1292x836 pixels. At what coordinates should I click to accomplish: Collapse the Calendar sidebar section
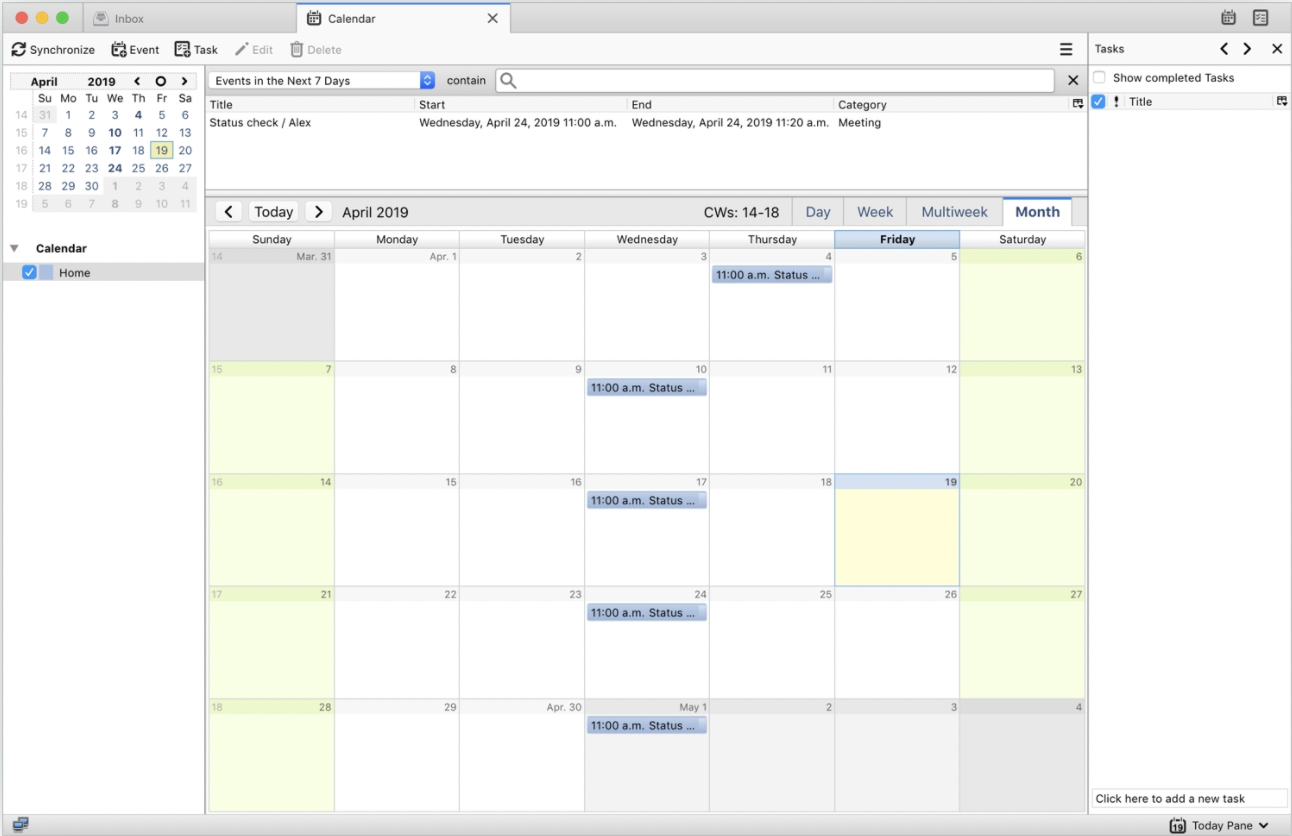click(14, 248)
